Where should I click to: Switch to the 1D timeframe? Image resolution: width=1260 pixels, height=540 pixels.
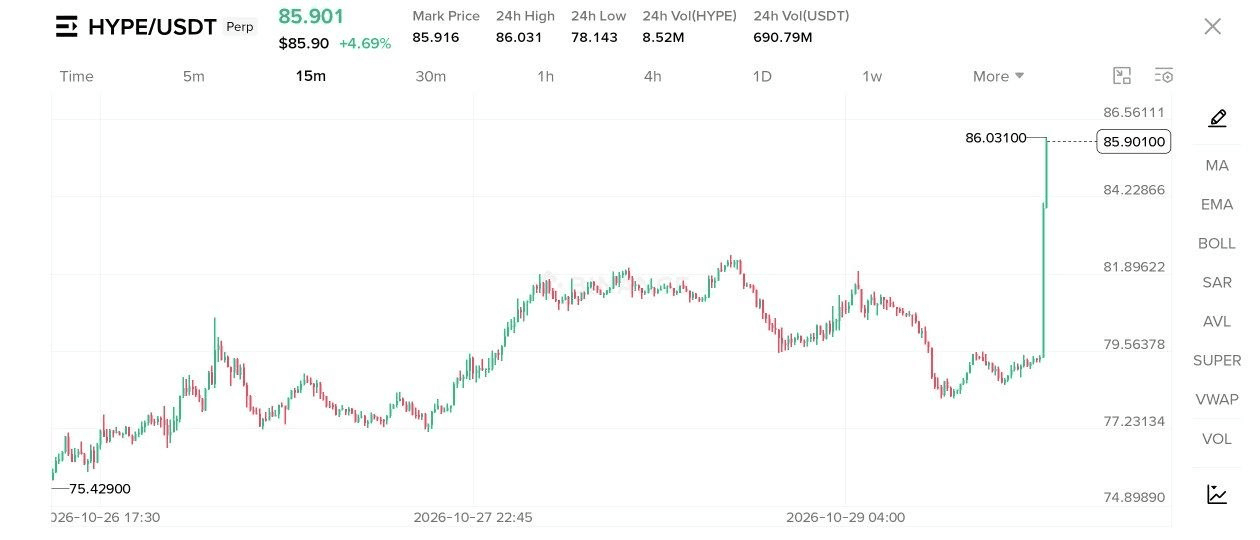tap(762, 77)
